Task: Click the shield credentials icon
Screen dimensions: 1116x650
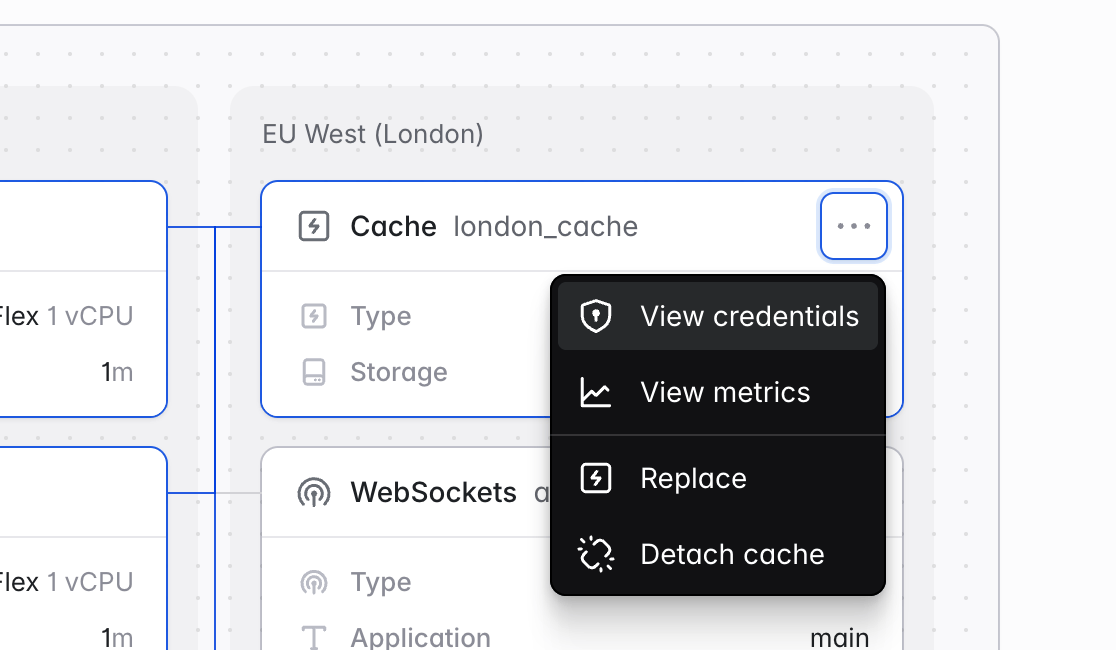Action: click(596, 316)
